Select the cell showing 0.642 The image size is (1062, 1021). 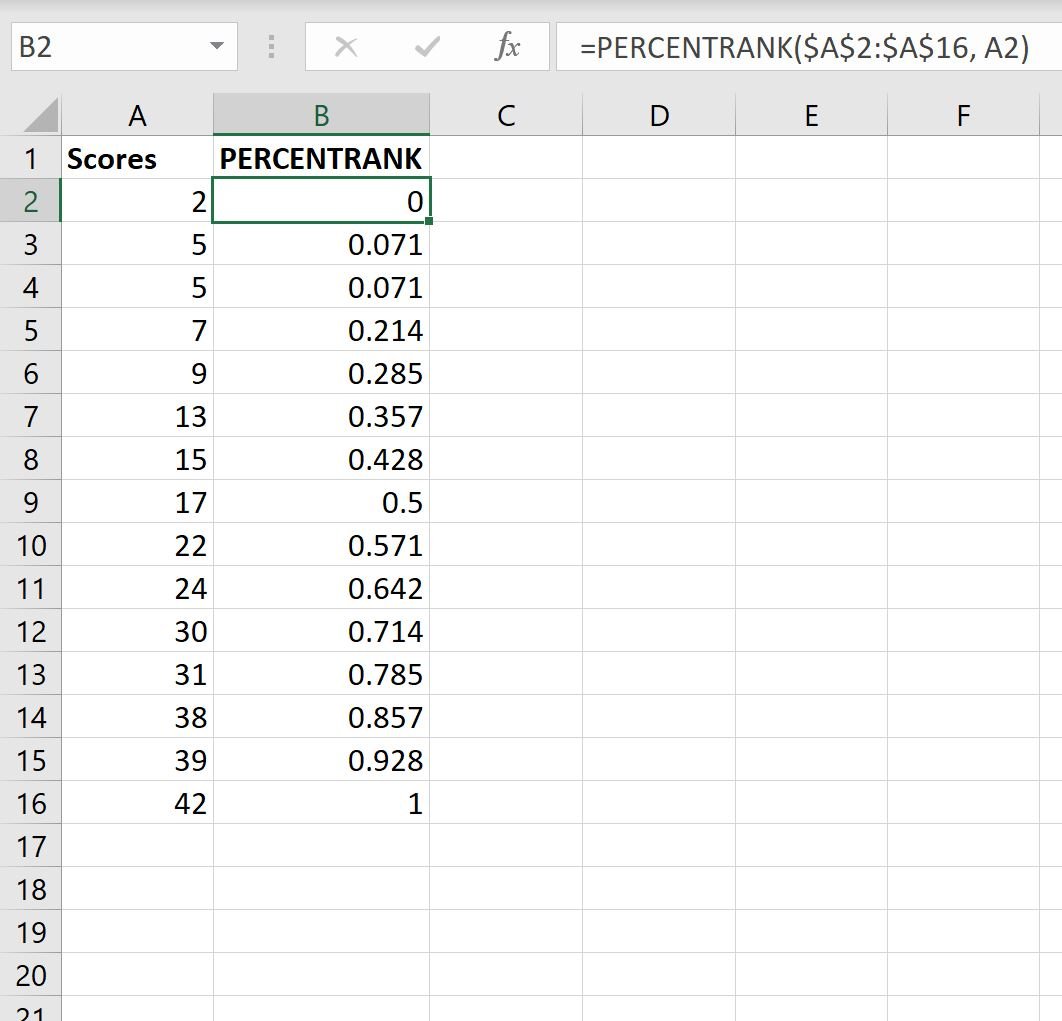coord(322,587)
